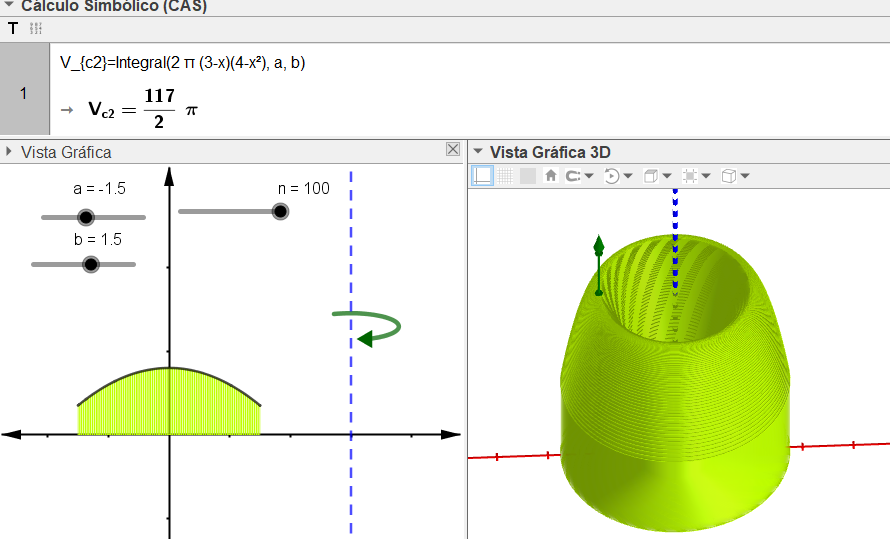This screenshot has height=539, width=890.
Task: Click the projection type cube icon
Action: tap(729, 176)
